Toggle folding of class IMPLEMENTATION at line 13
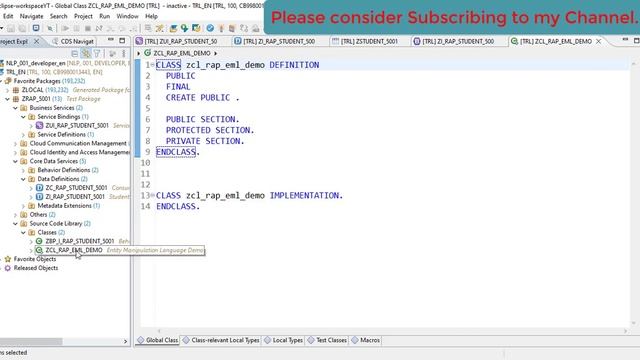 pos(153,196)
